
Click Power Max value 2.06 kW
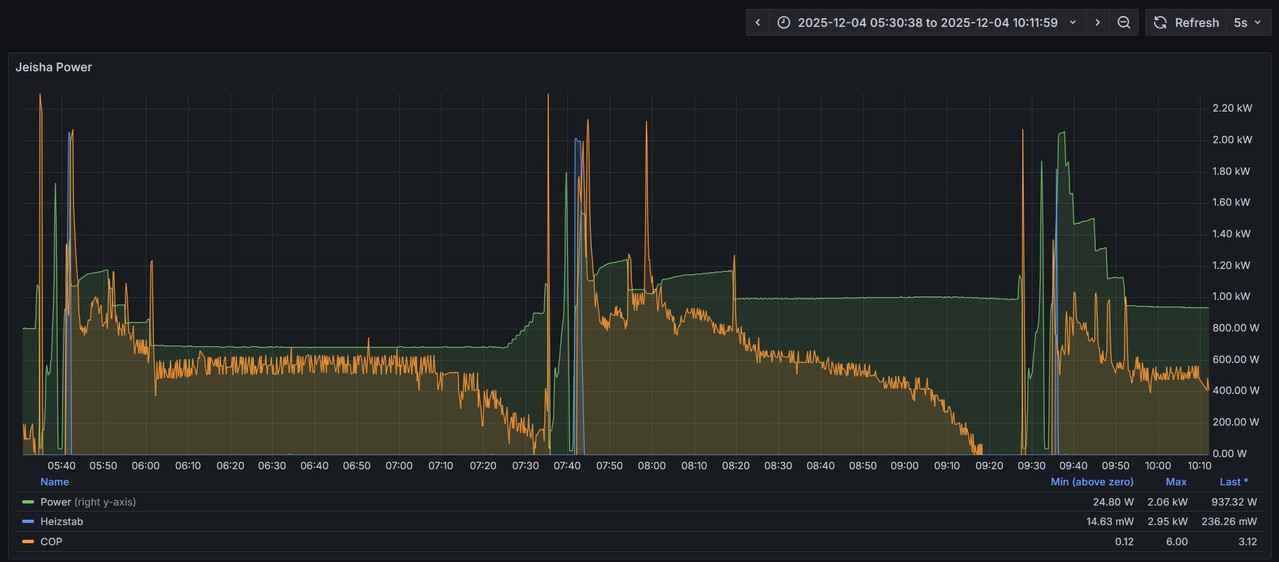pos(1167,502)
